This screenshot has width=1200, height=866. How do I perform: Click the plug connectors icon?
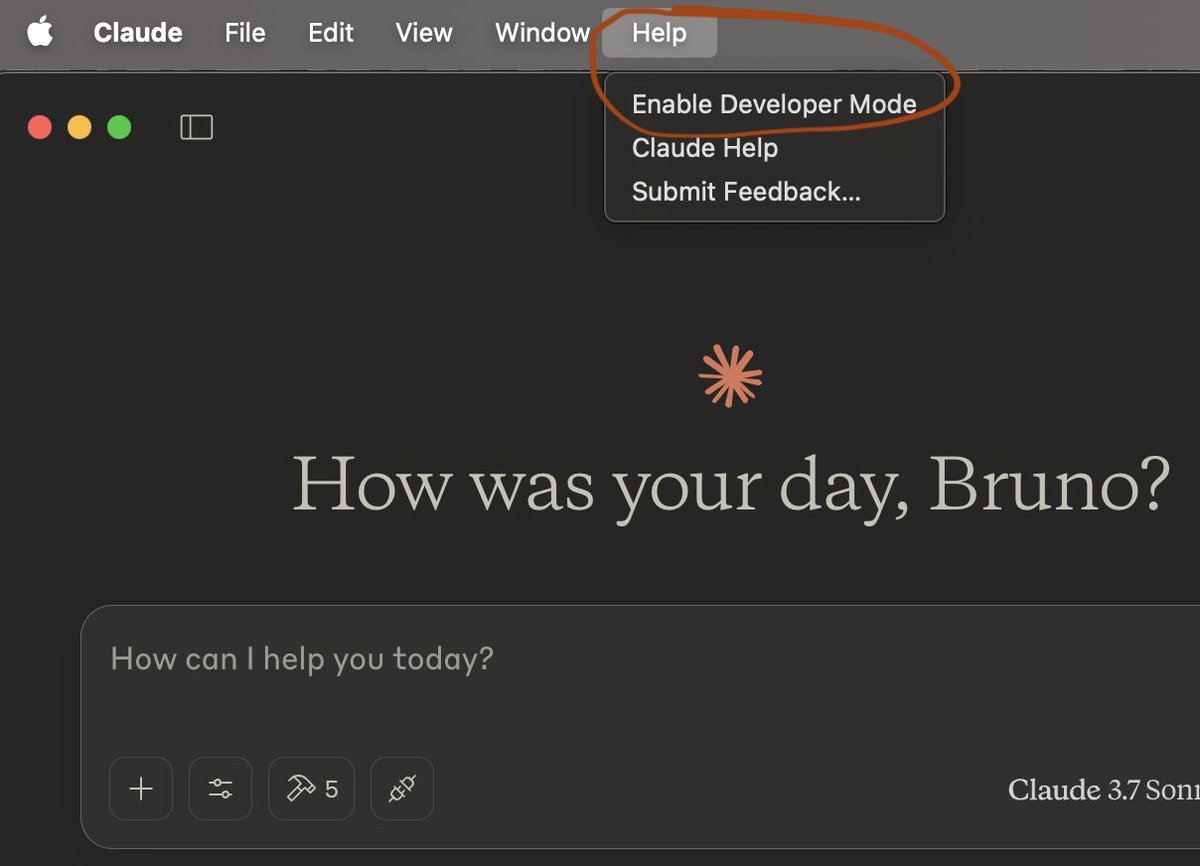(402, 789)
